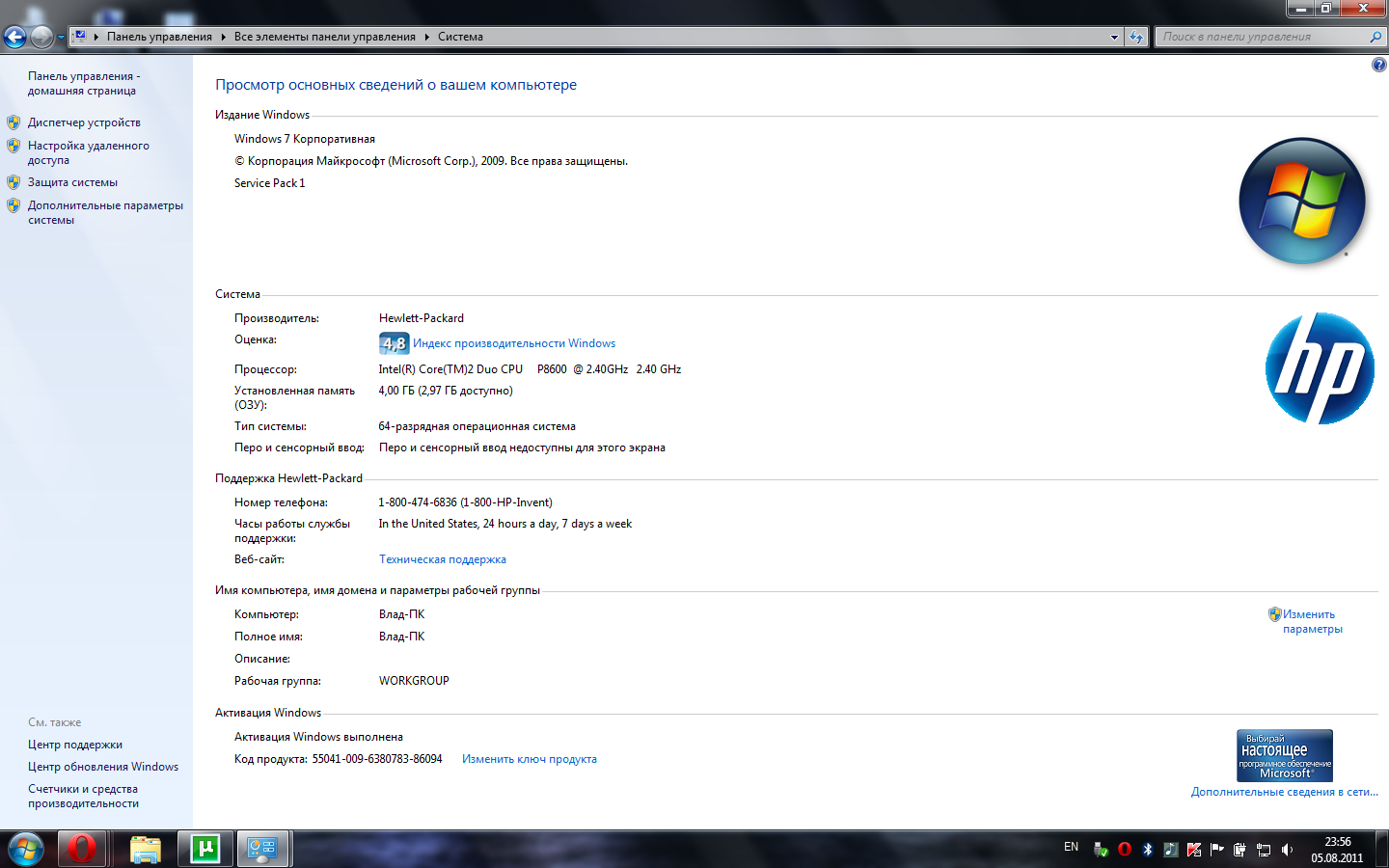Click shield icon beside 'Защита системы'

pos(14,181)
